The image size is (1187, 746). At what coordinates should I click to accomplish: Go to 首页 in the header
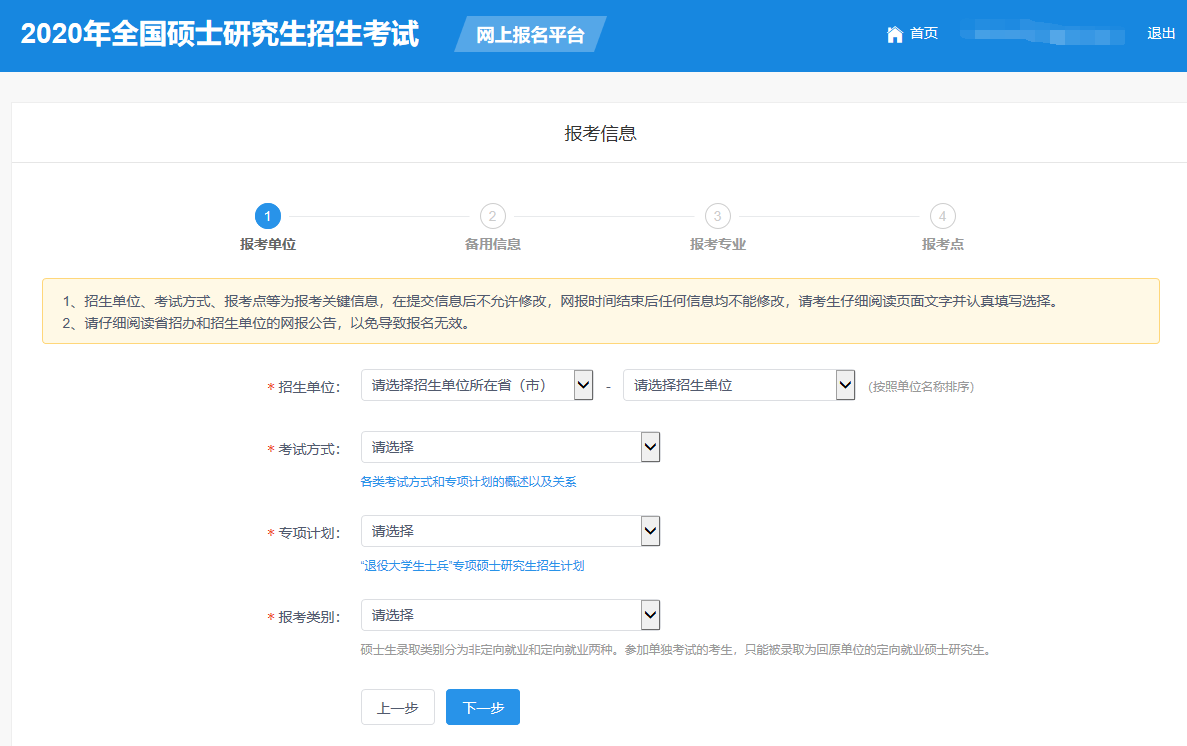tap(924, 34)
